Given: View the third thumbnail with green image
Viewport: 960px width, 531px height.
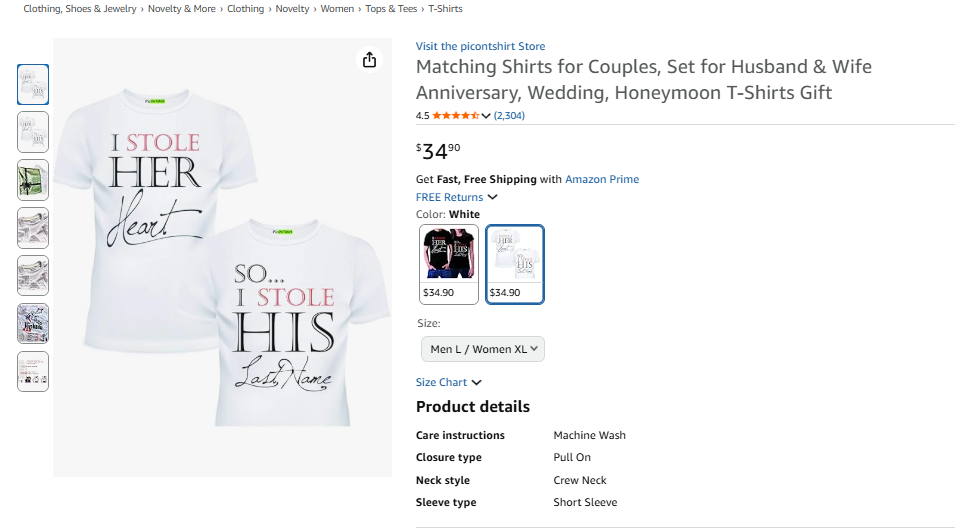Looking at the screenshot, I should [33, 180].
